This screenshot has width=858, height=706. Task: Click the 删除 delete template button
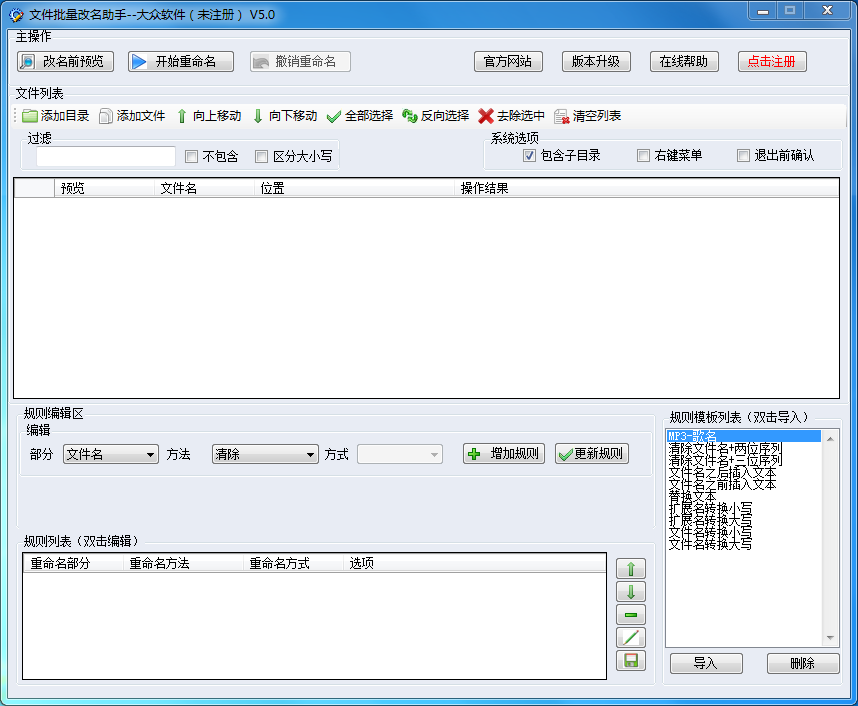[x=803, y=663]
